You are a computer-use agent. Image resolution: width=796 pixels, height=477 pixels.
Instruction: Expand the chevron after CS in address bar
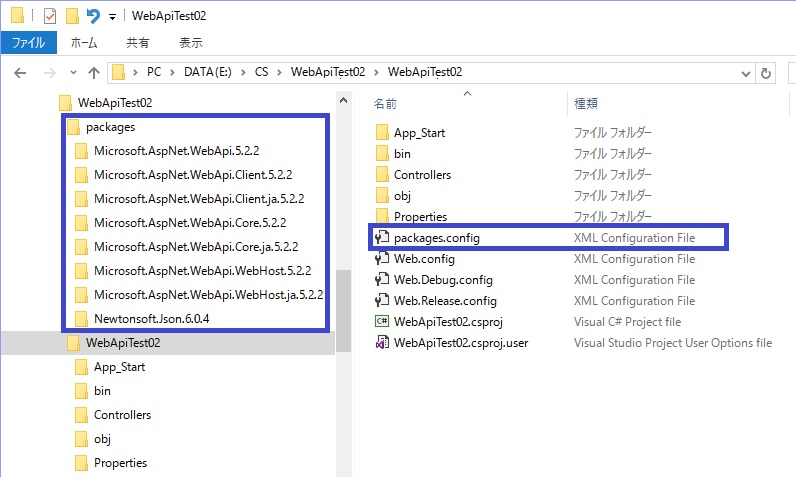click(279, 73)
